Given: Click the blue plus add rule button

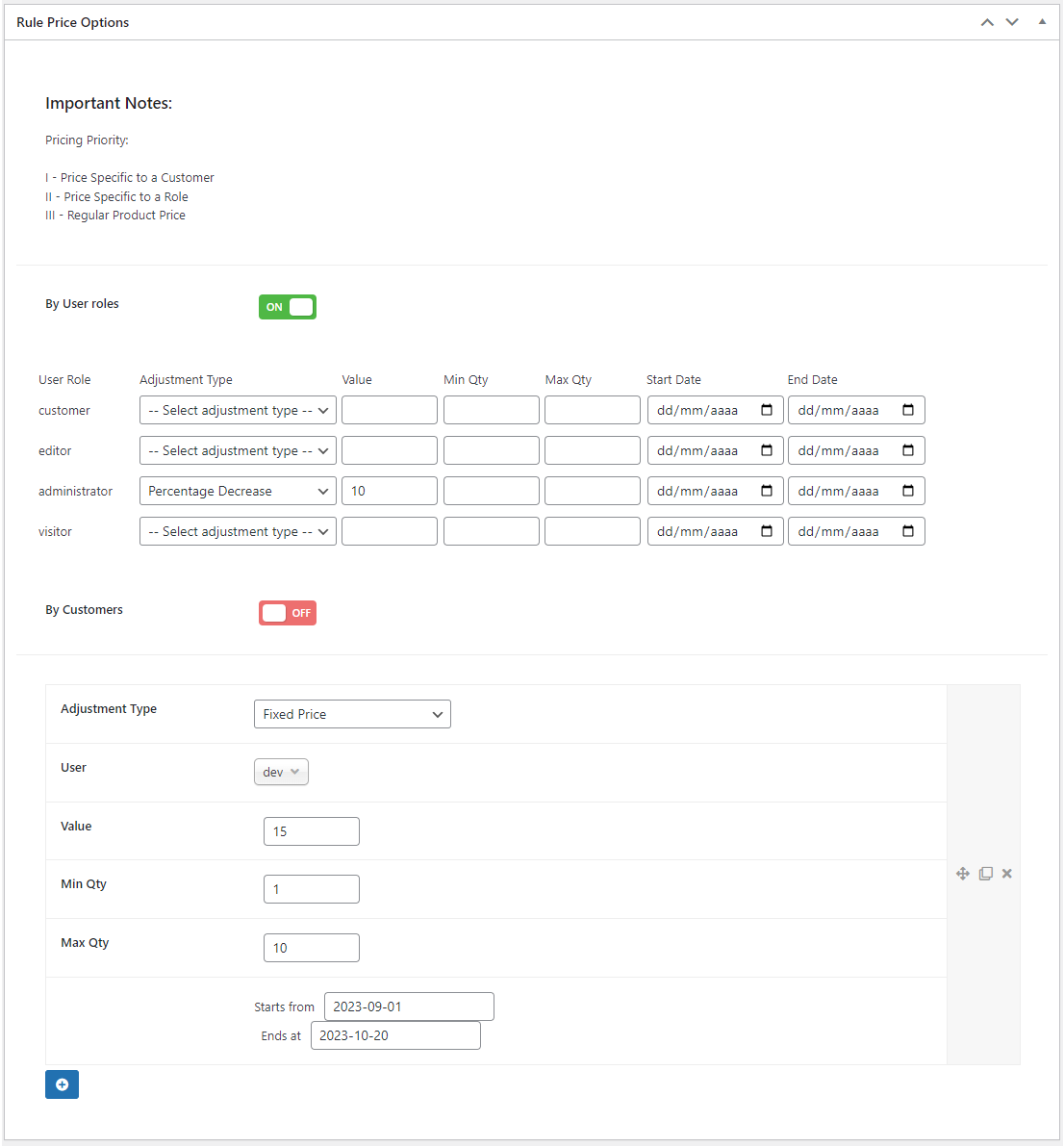Looking at the screenshot, I should point(62,1084).
